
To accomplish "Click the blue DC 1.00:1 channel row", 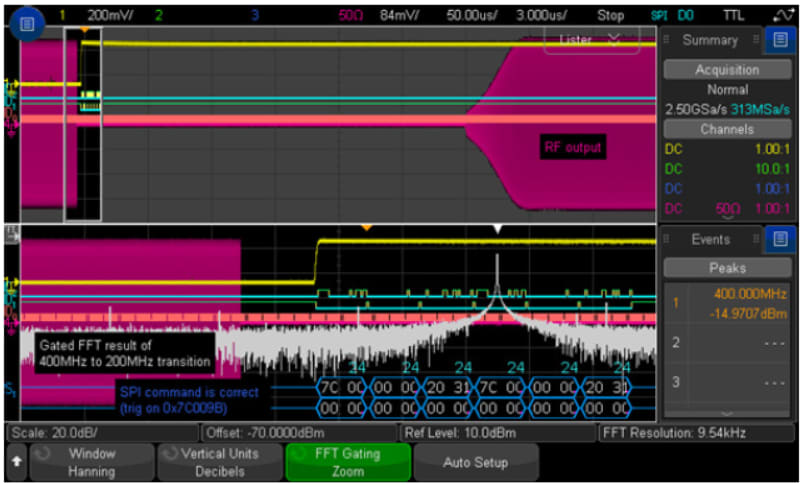I will (x=727, y=188).
